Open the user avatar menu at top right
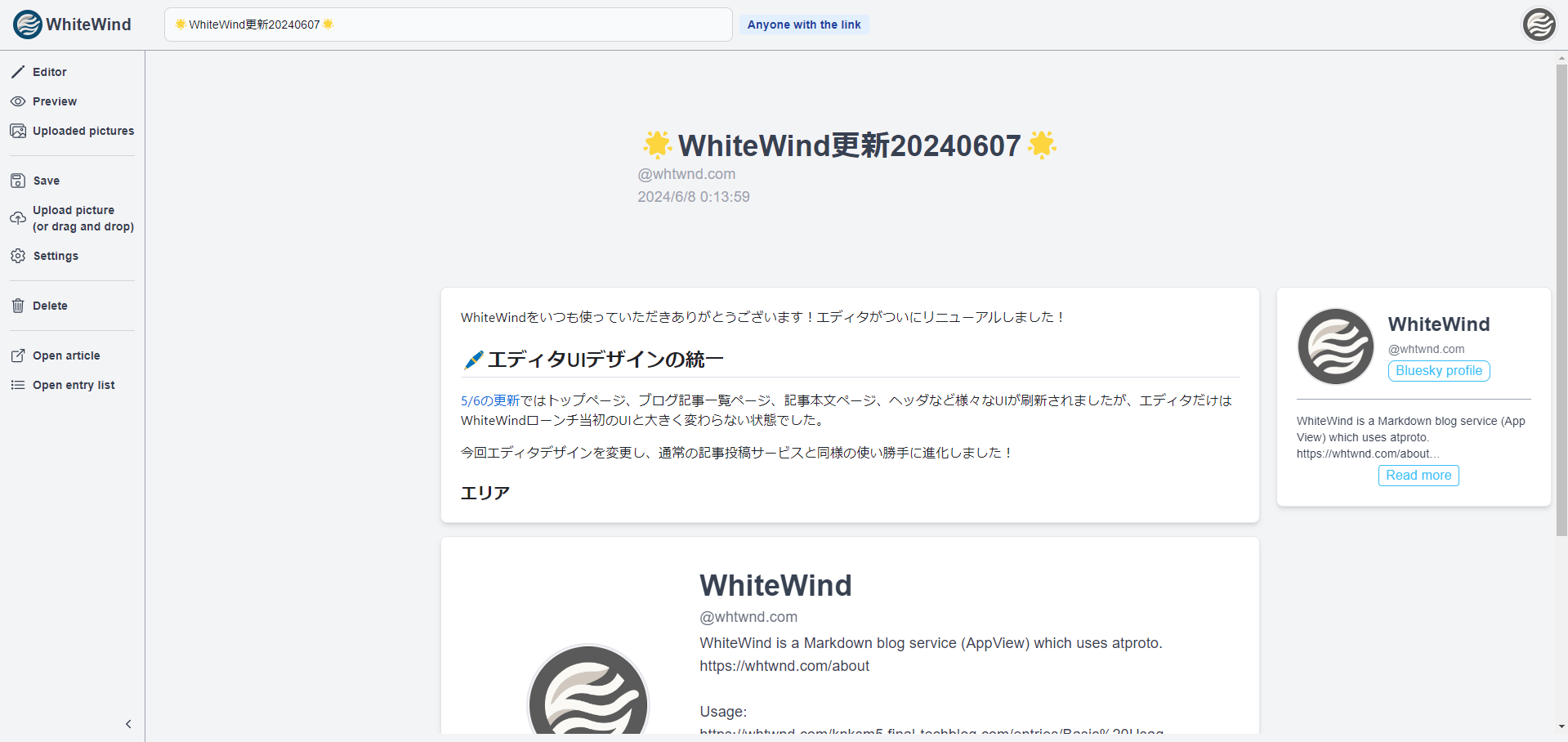Image resolution: width=1568 pixels, height=742 pixels. pyautogui.click(x=1539, y=25)
